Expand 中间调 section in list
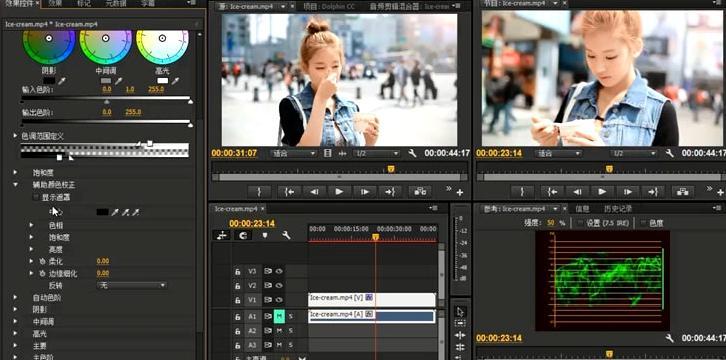This screenshot has height=360, width=726. tap(16, 322)
